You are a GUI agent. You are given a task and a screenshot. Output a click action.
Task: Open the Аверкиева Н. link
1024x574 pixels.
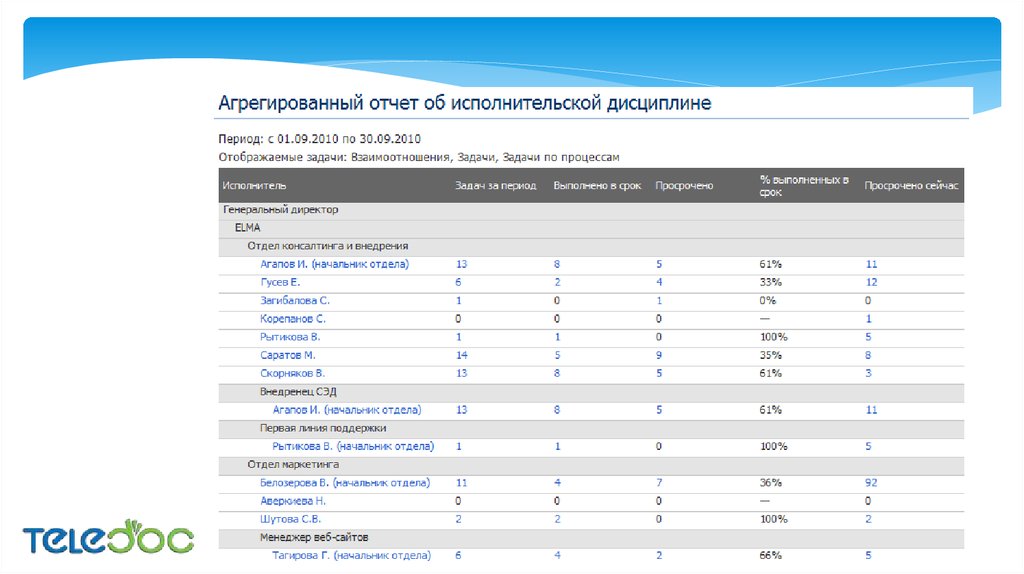point(292,500)
